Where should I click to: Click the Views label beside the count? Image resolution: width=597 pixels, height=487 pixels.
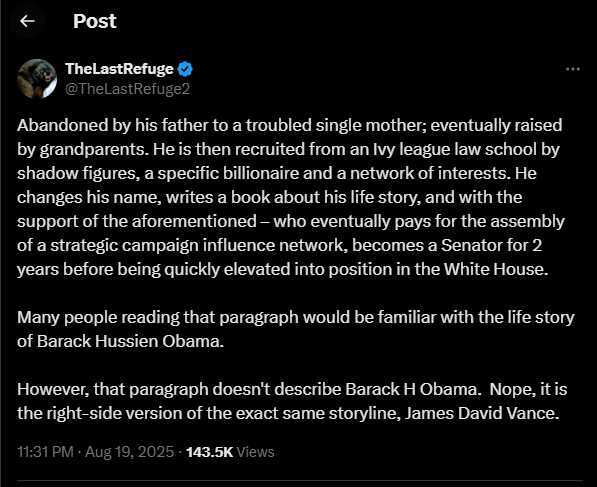(x=255, y=452)
